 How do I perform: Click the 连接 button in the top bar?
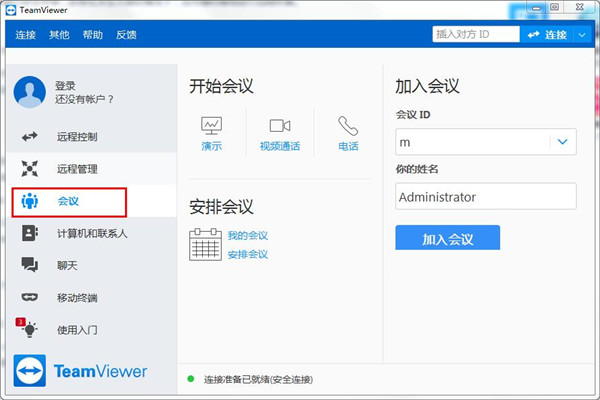547,34
